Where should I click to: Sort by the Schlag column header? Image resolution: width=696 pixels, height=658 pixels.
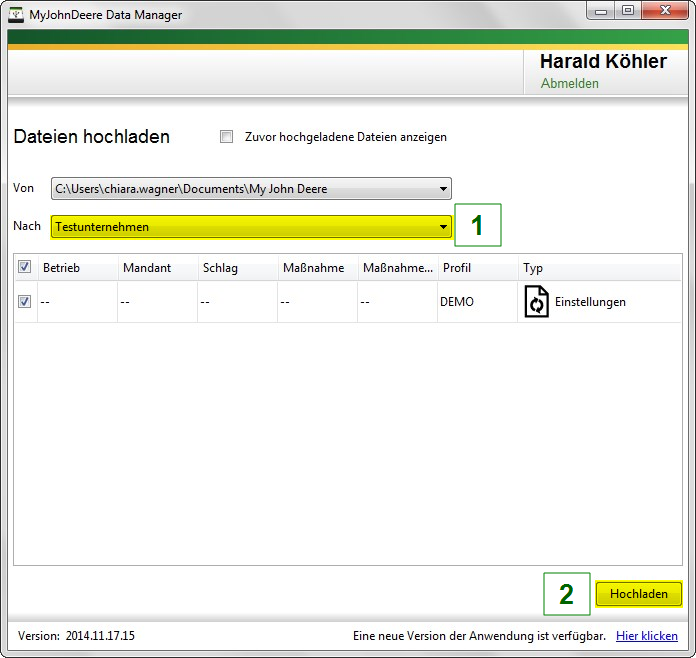(x=238, y=268)
